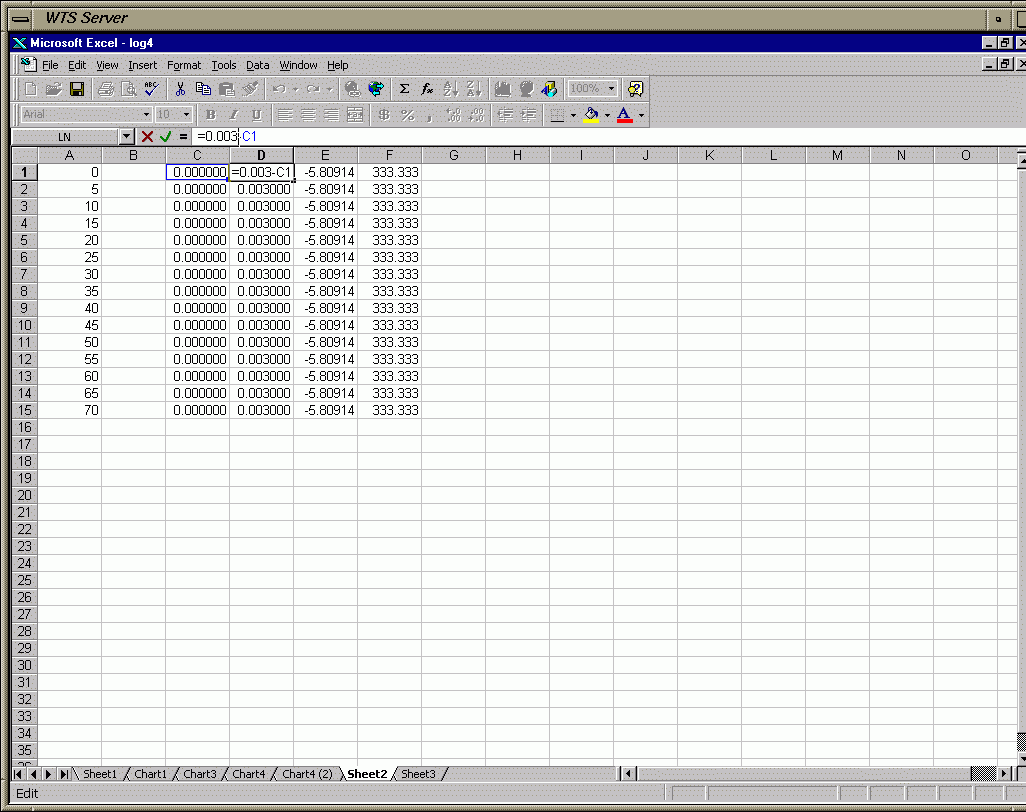Open the Paste Function fx icon

(x=427, y=89)
